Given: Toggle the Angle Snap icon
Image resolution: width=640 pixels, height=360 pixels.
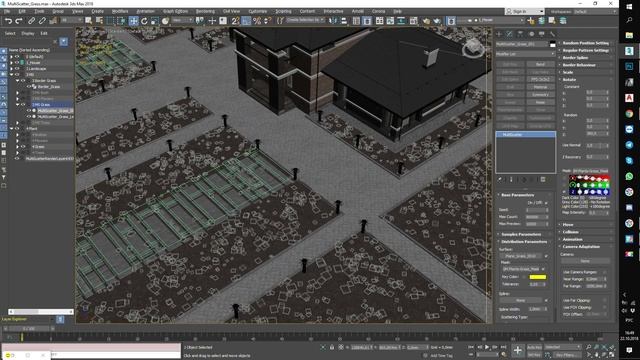Looking at the screenshot, I should coord(246,20).
